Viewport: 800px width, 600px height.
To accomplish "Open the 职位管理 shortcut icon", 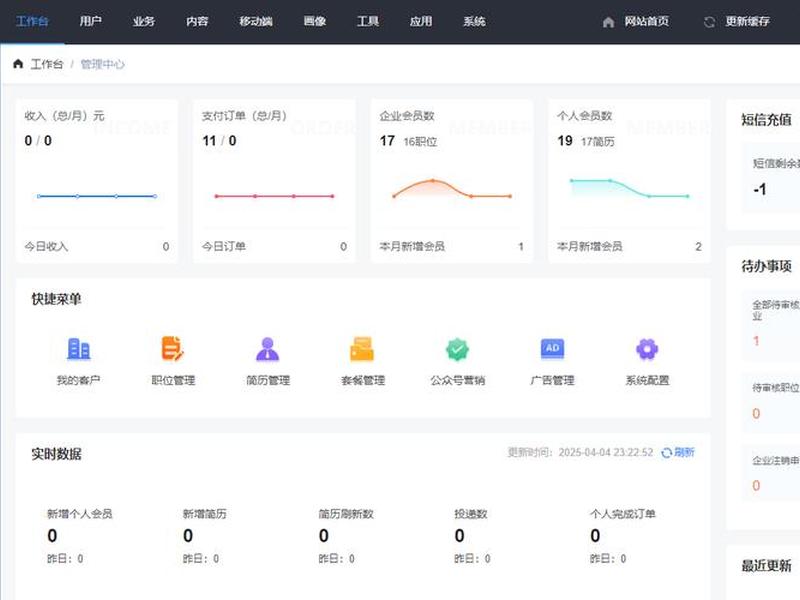I will point(173,349).
